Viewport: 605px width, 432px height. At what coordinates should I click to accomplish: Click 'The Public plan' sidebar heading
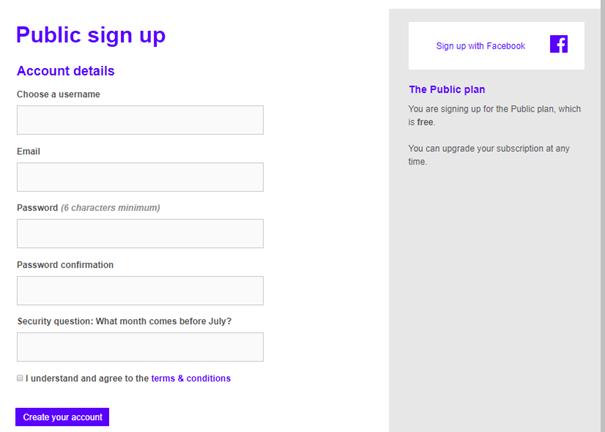(x=447, y=89)
